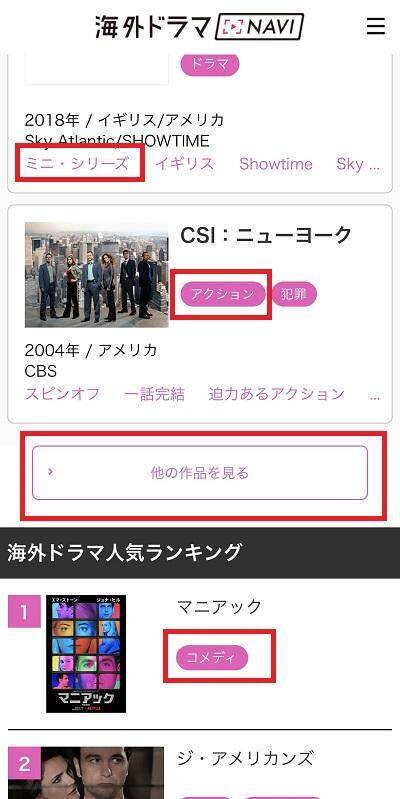Image resolution: width=400 pixels, height=799 pixels.
Task: Tap the コメディ genre tag
Action: click(x=212, y=657)
